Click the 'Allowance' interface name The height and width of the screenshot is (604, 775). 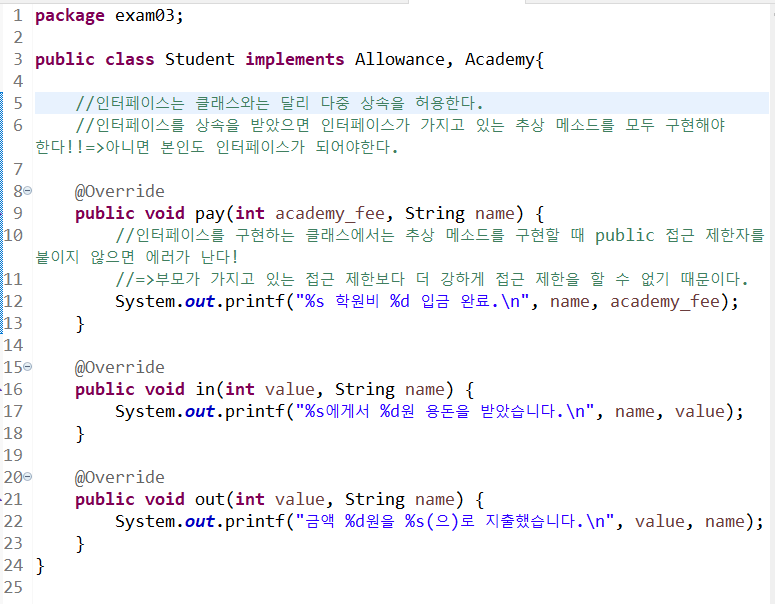pyautogui.click(x=399, y=59)
